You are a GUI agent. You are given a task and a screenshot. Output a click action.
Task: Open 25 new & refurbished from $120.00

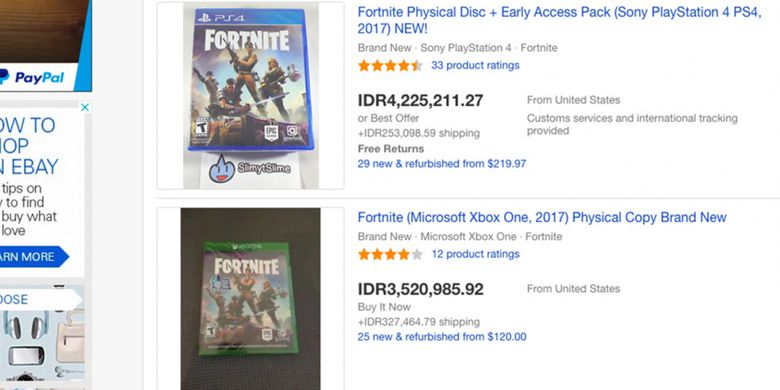pyautogui.click(x=441, y=337)
